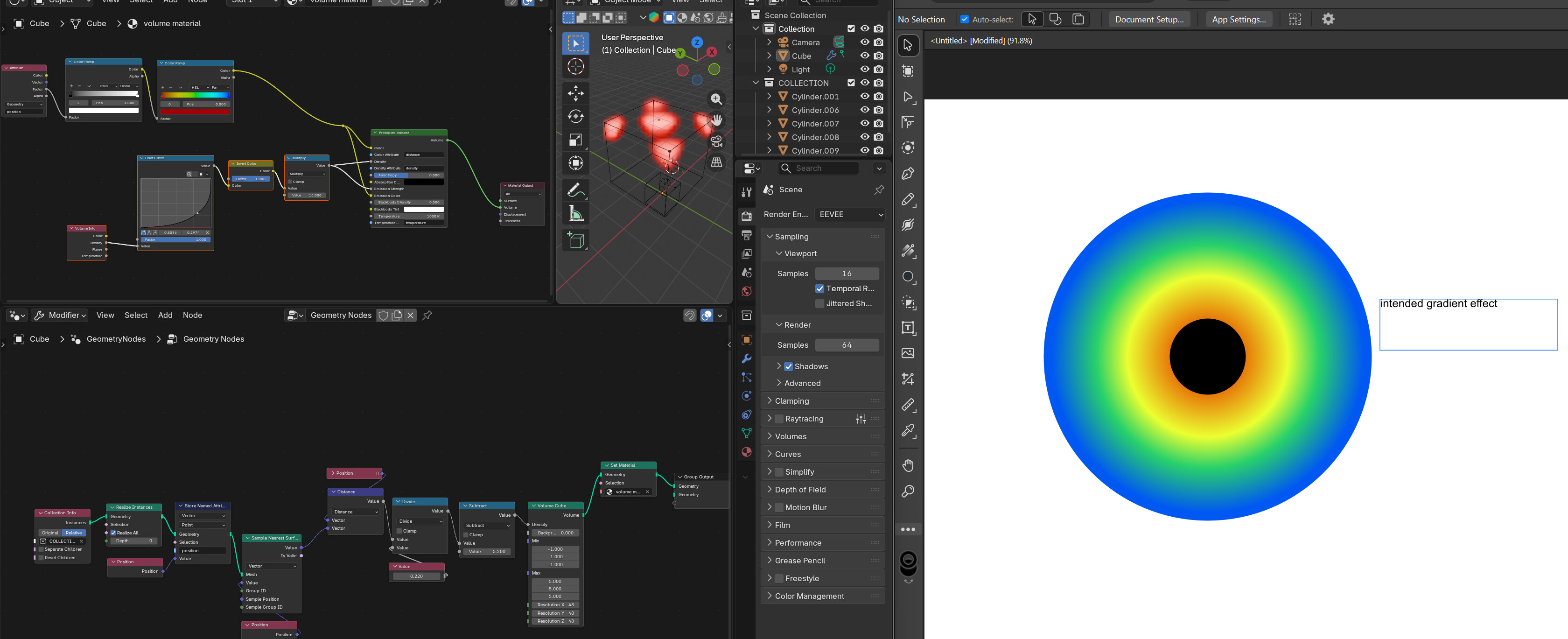Select the Pencil tool in vector app
This screenshot has width=1568, height=639.
[x=908, y=200]
